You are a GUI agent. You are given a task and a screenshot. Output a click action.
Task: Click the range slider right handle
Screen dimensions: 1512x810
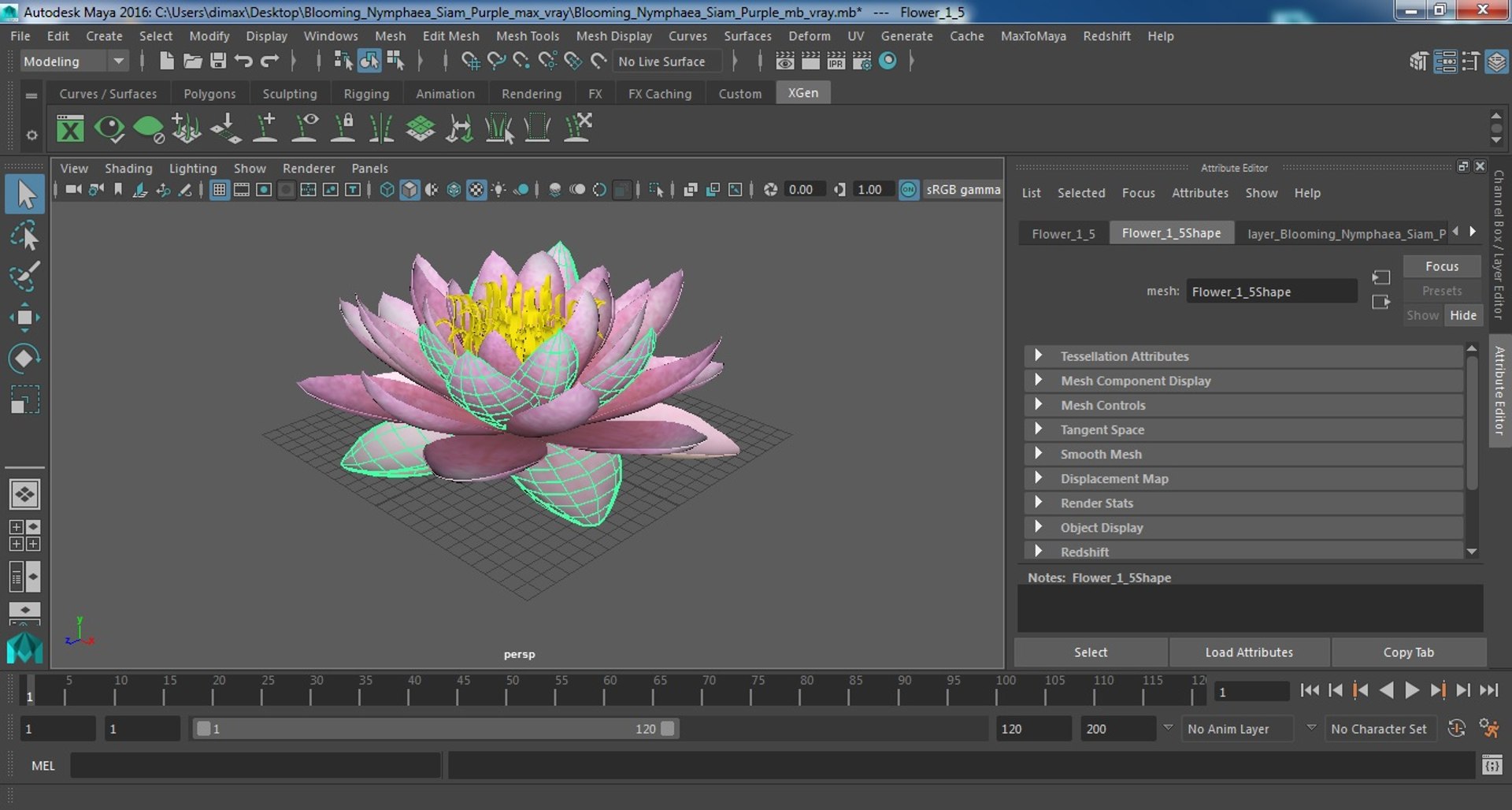click(668, 729)
